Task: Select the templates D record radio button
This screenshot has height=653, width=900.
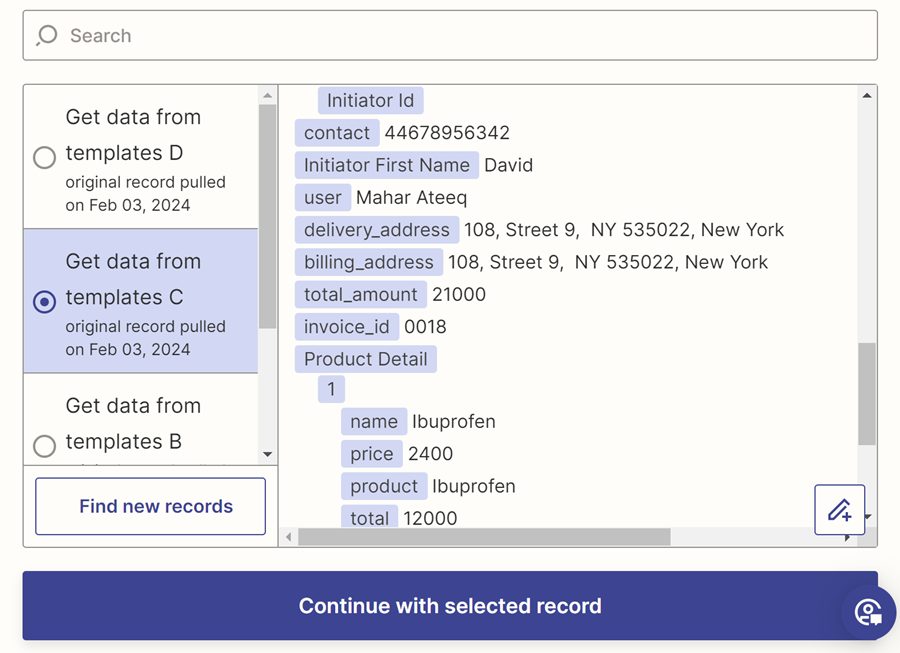Action: pyautogui.click(x=44, y=157)
